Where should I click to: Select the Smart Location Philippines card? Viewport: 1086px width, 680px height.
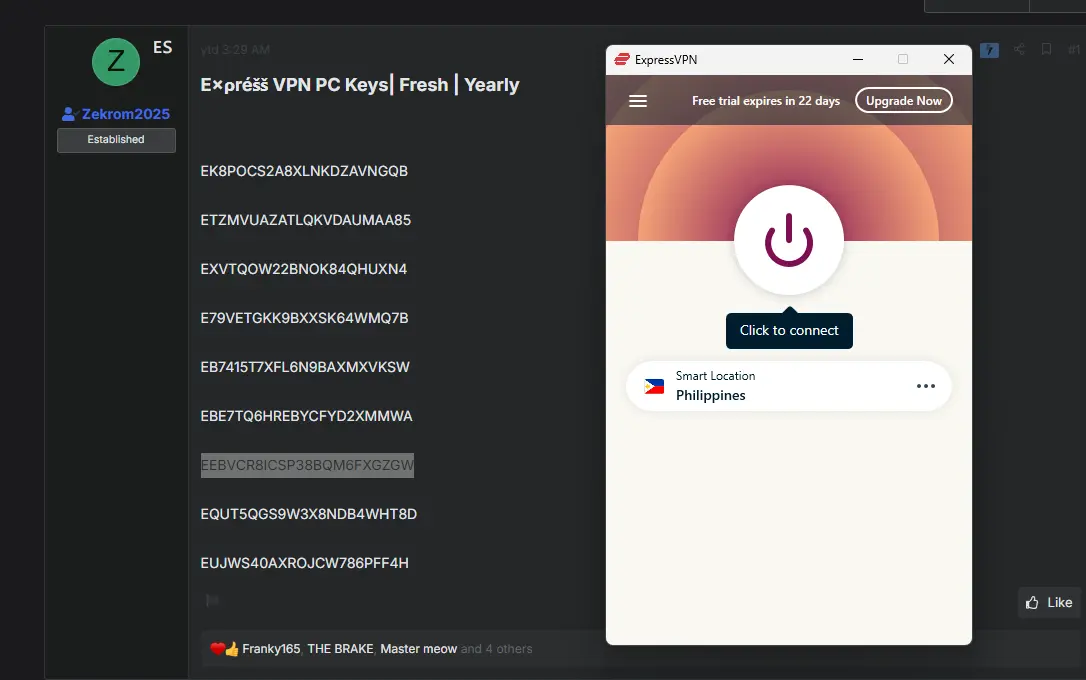789,386
